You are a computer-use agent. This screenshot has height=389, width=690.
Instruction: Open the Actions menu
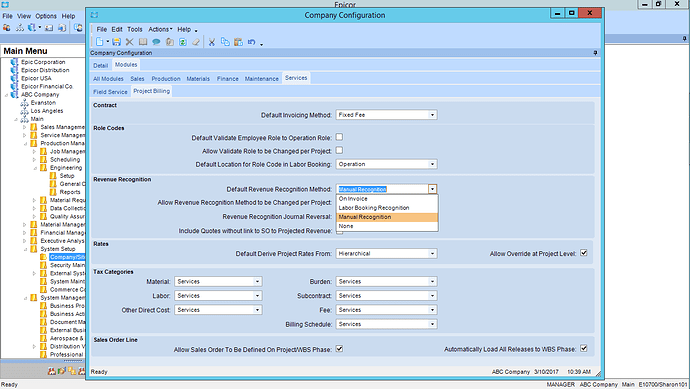[160, 29]
